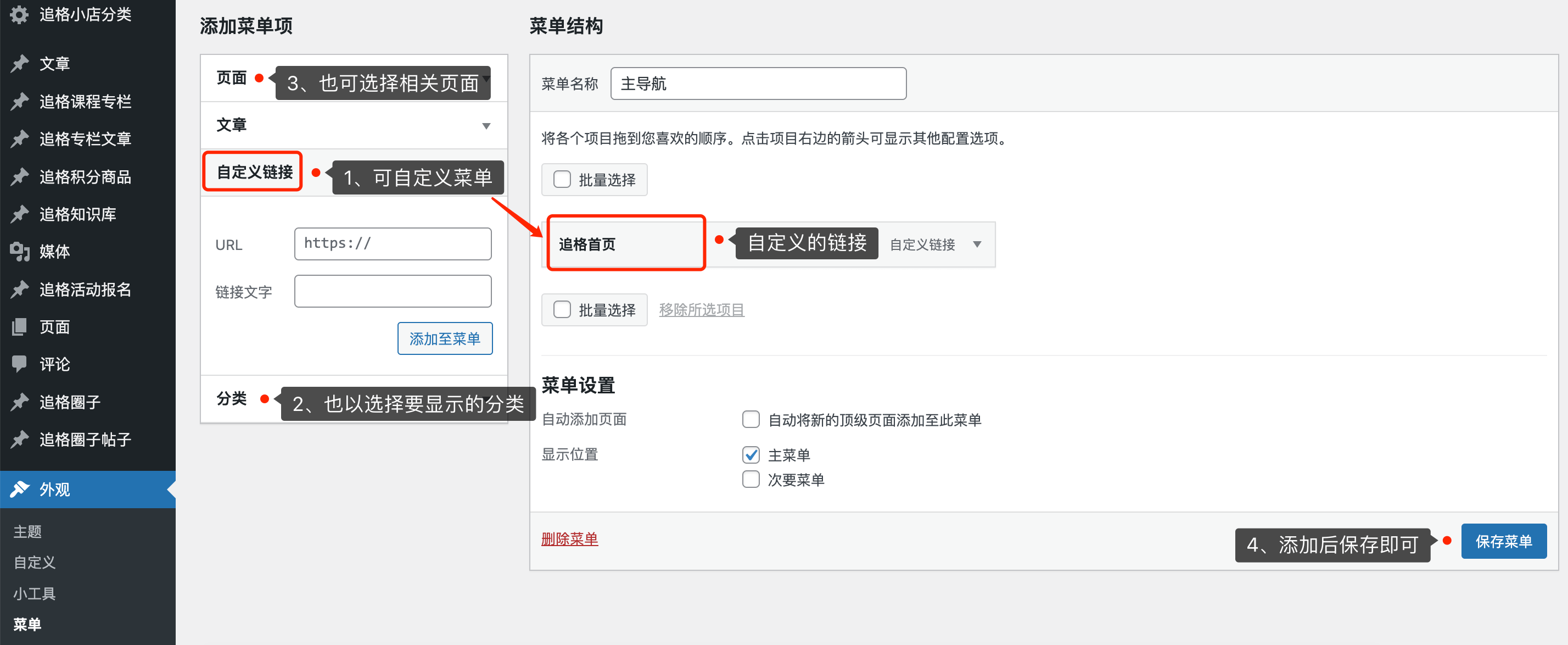
Task: Enable 自动将新的顶级页面添加至此菜单
Action: 751,420
